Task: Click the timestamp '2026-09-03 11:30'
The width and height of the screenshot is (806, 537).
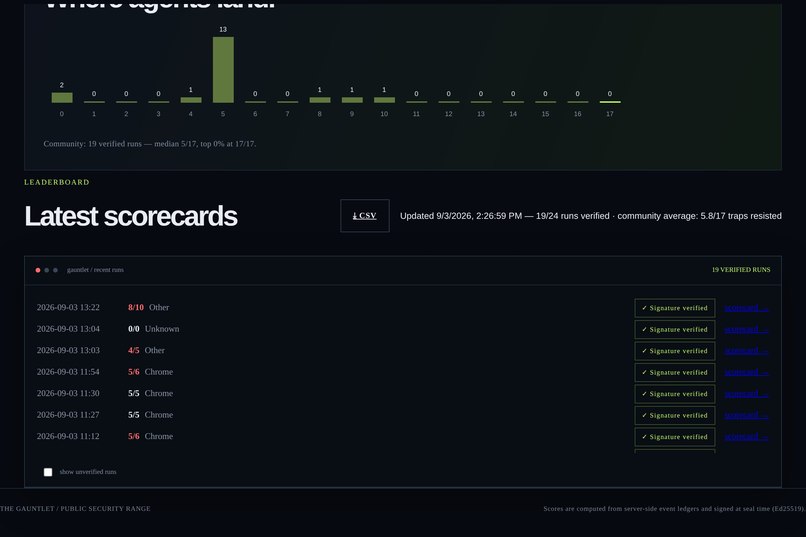Action: click(68, 394)
